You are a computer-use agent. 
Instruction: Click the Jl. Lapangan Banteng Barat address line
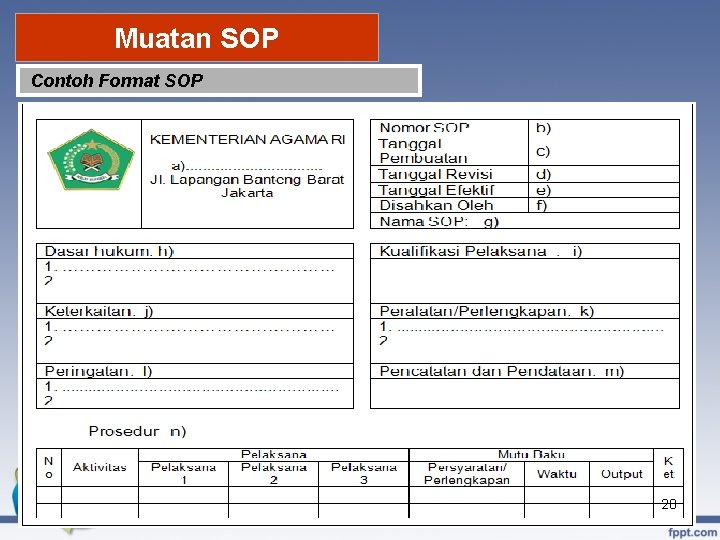(x=247, y=180)
